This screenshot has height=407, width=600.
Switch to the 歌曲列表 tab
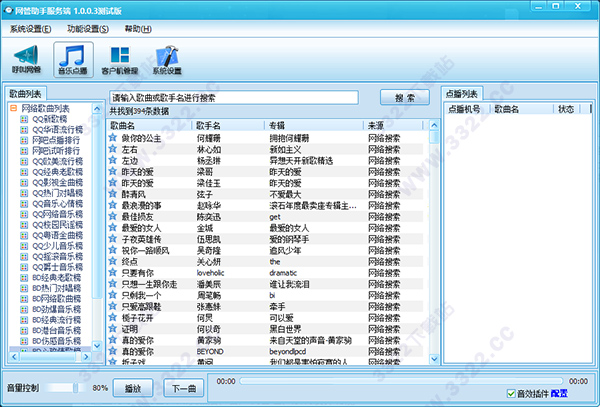(26, 93)
